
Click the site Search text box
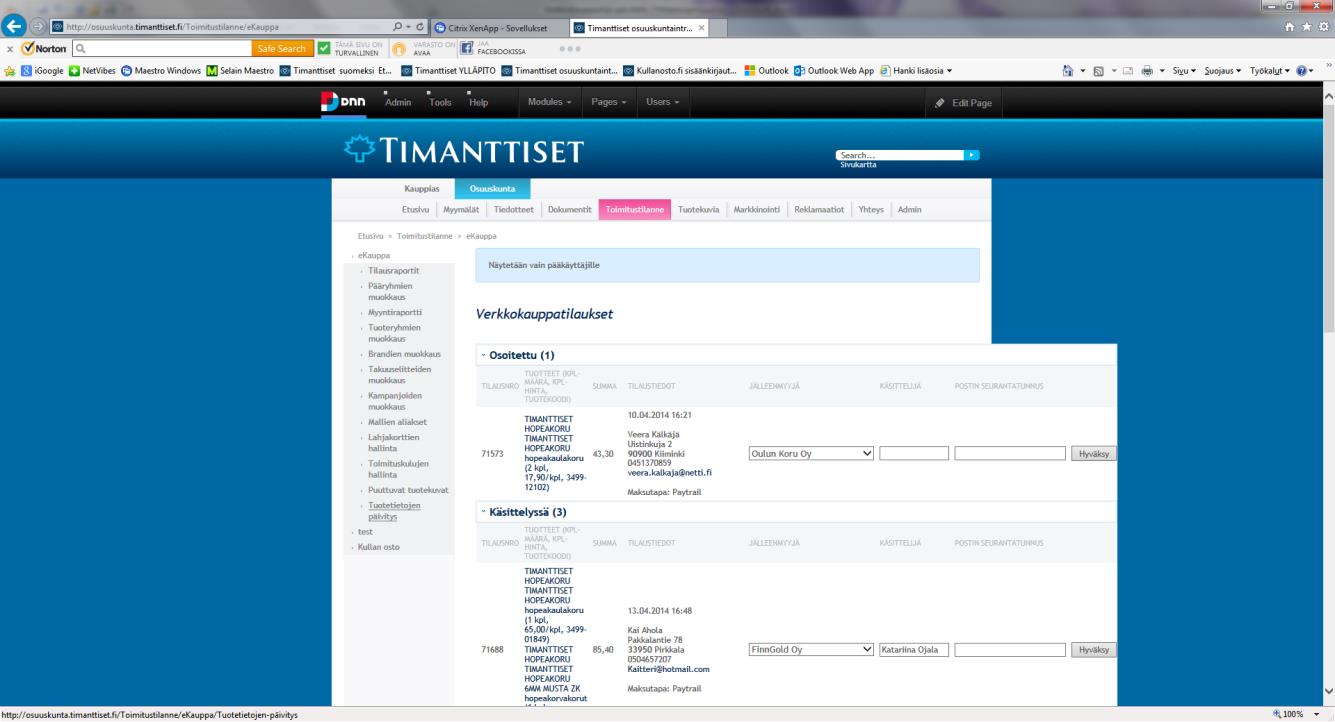pyautogui.click(x=901, y=155)
